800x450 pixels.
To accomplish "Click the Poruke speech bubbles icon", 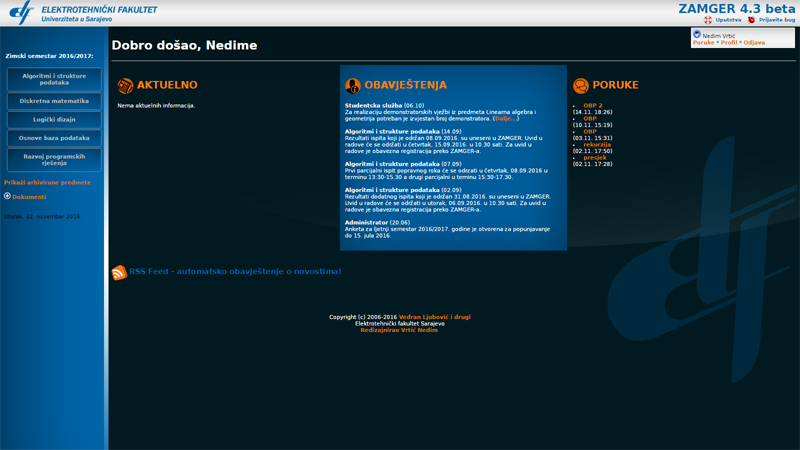I will pos(581,86).
